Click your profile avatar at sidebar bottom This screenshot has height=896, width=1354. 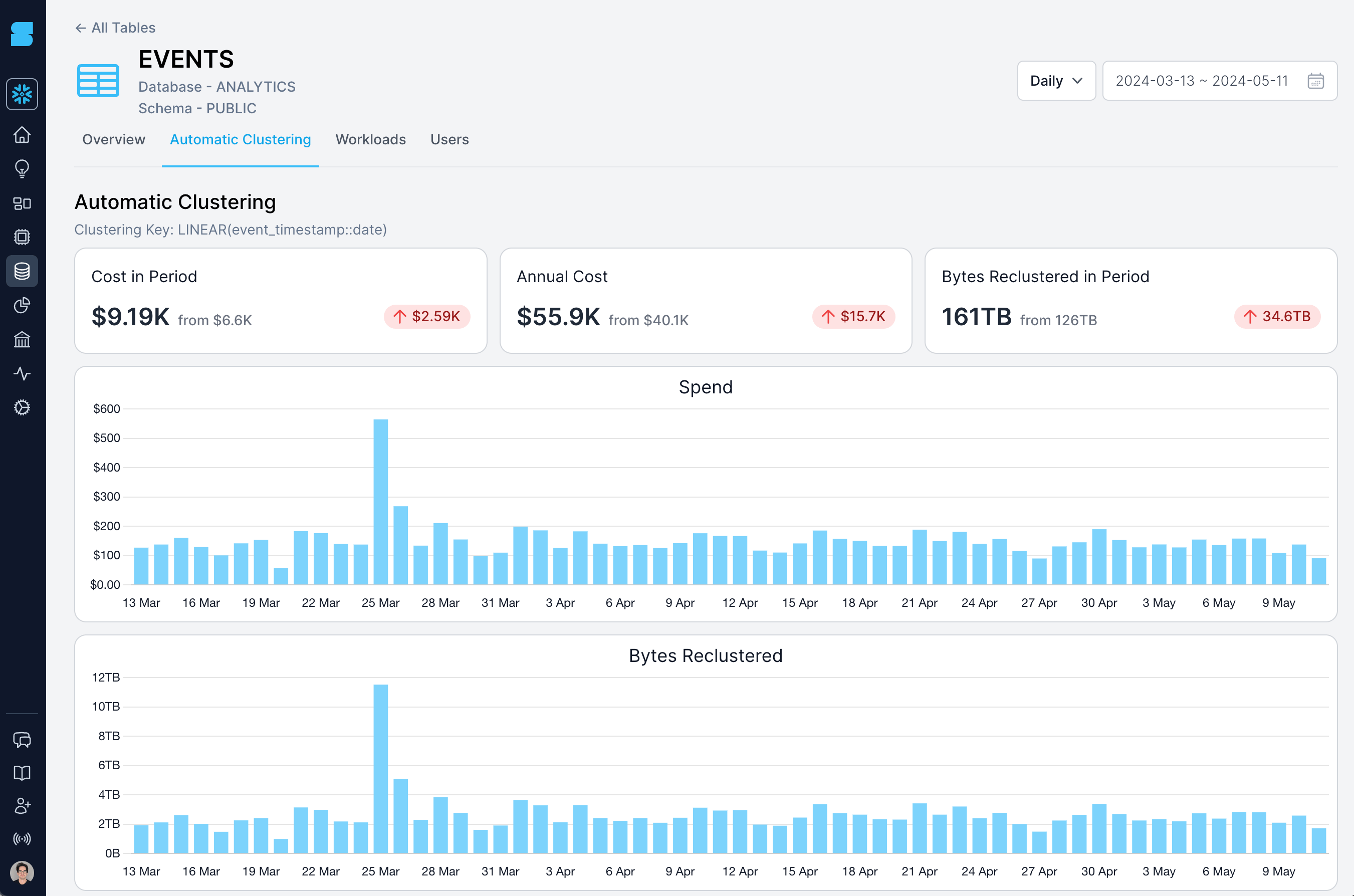click(22, 872)
